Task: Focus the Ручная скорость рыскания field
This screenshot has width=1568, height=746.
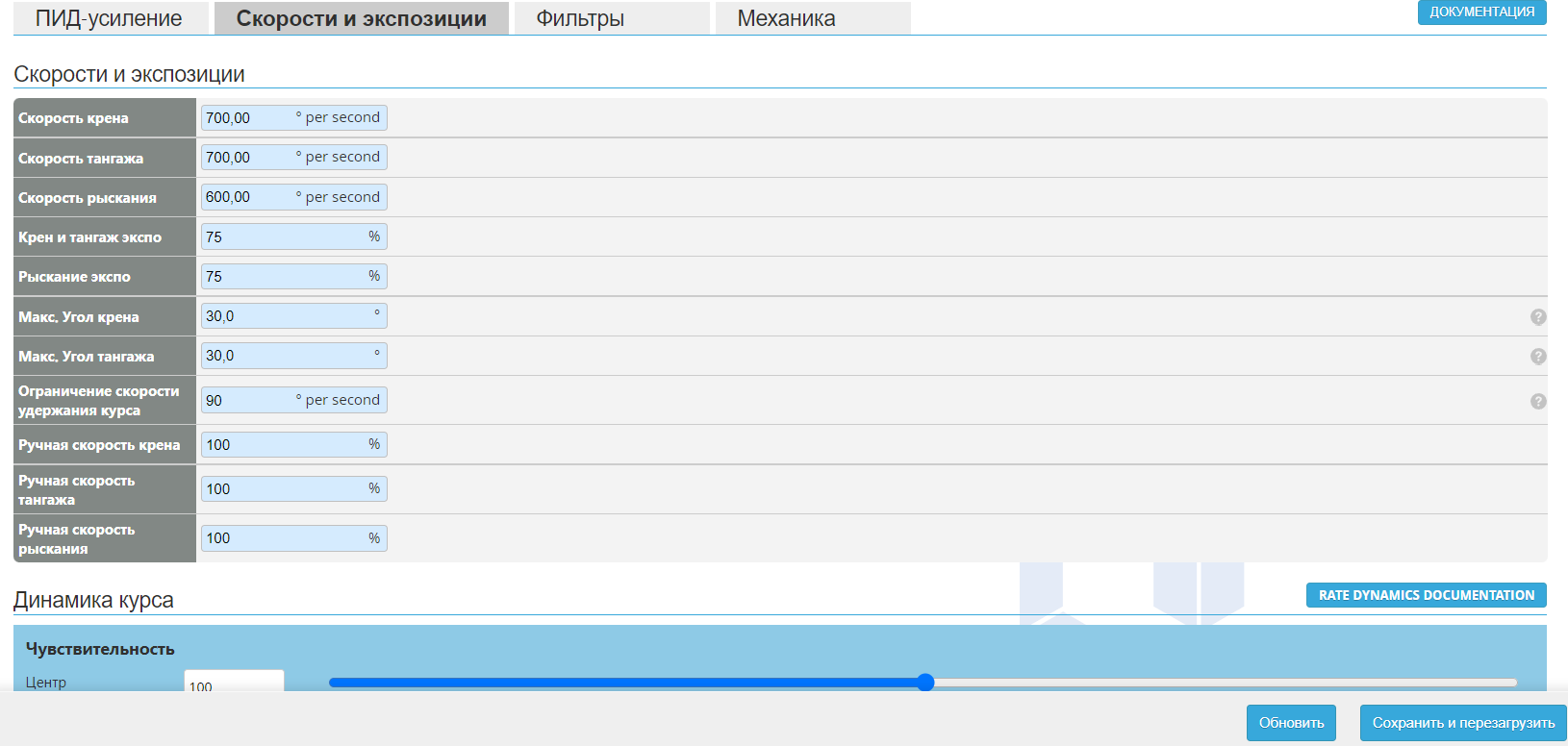Action: tap(284, 538)
